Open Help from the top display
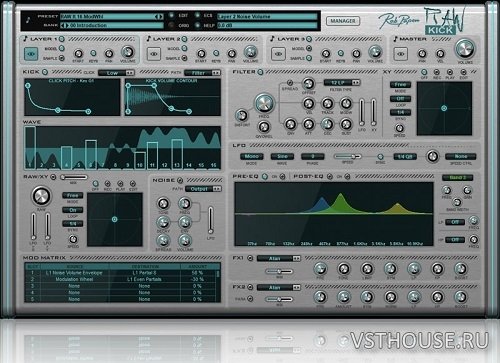Image resolution: width=500 pixels, height=363 pixels. coord(197,25)
